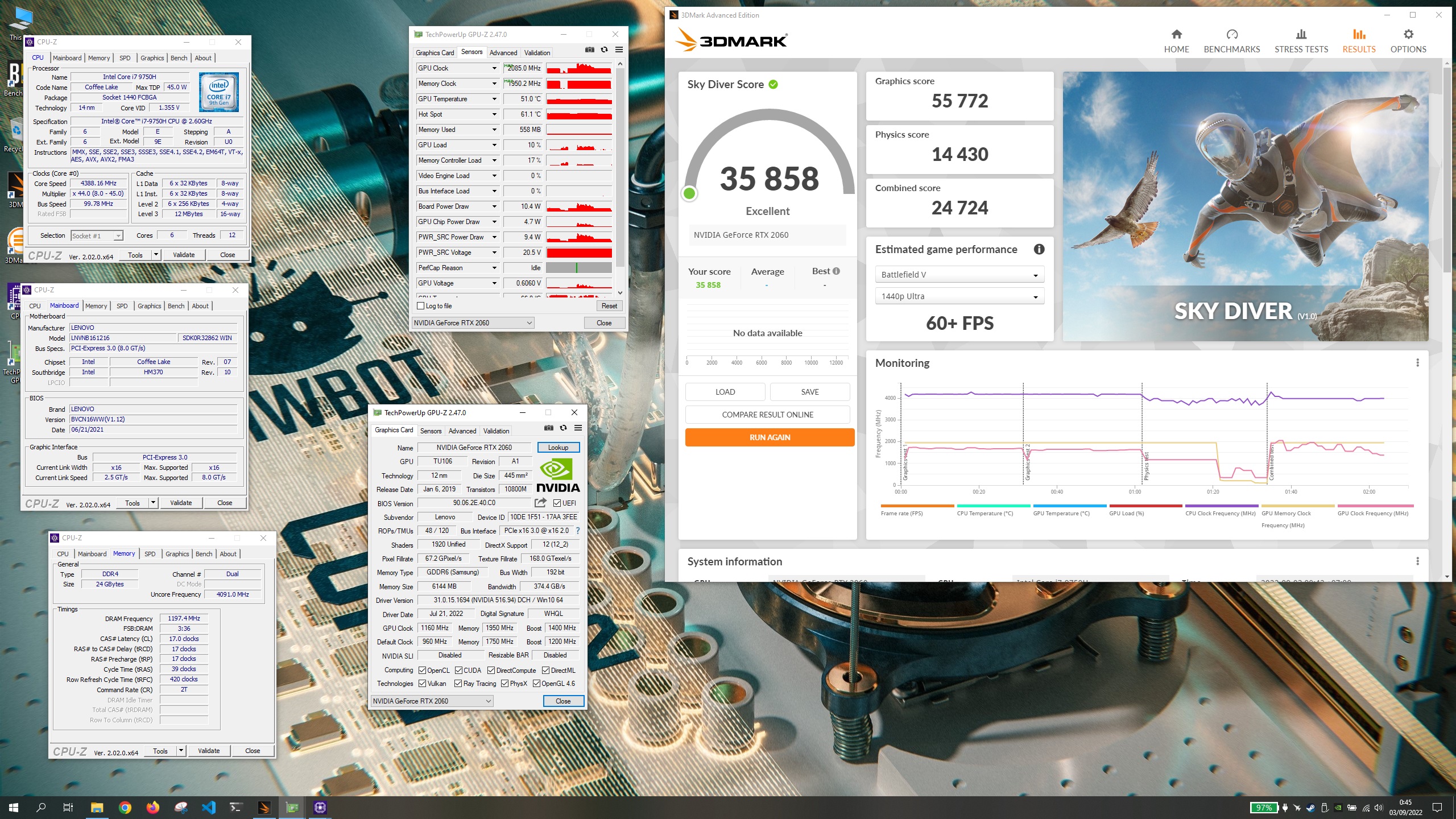Open the BENCHMARKS section in 3DMark
The image size is (1456, 819).
[x=1231, y=41]
